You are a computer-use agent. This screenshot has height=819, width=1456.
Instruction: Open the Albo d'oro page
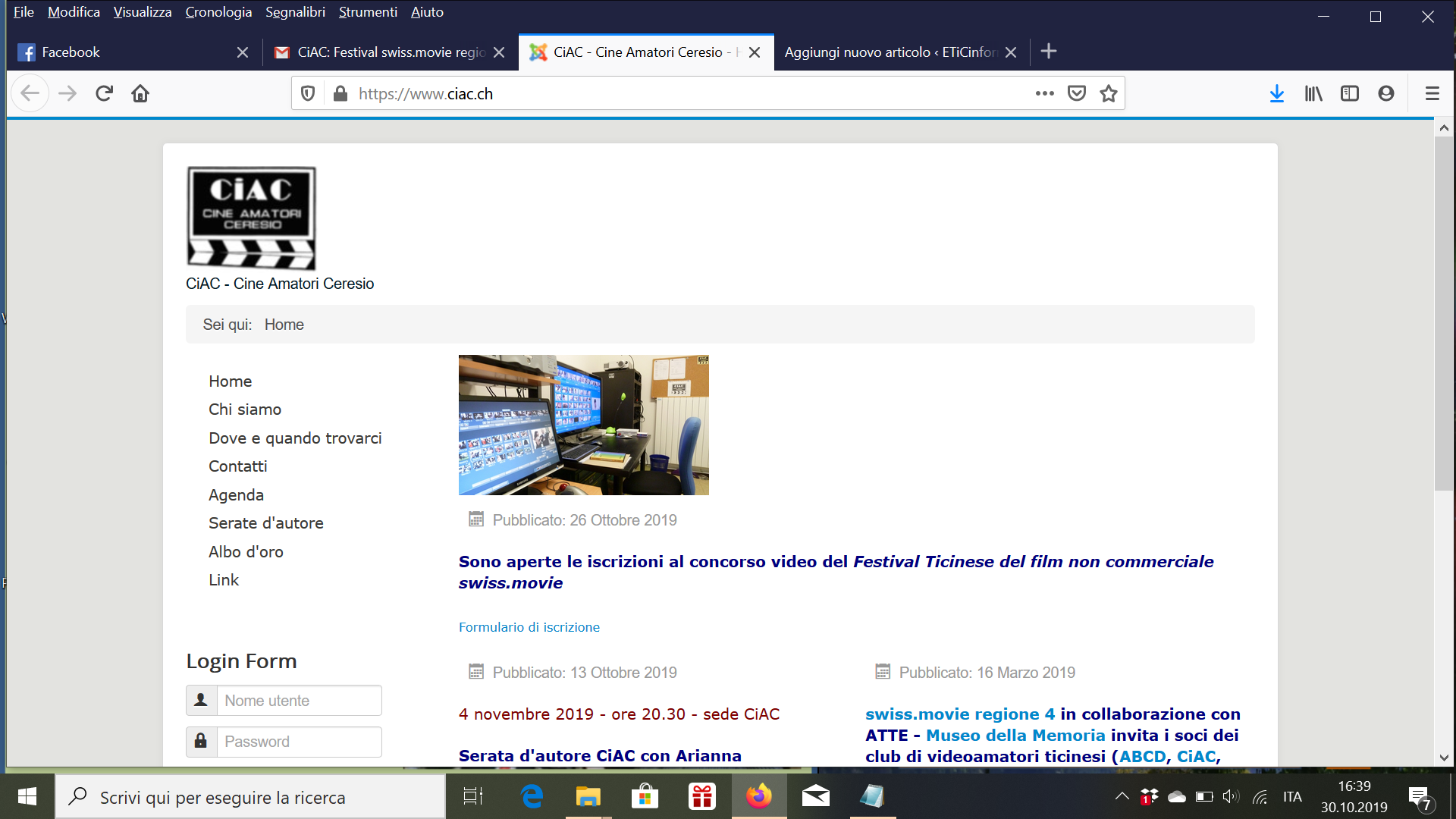coord(246,552)
